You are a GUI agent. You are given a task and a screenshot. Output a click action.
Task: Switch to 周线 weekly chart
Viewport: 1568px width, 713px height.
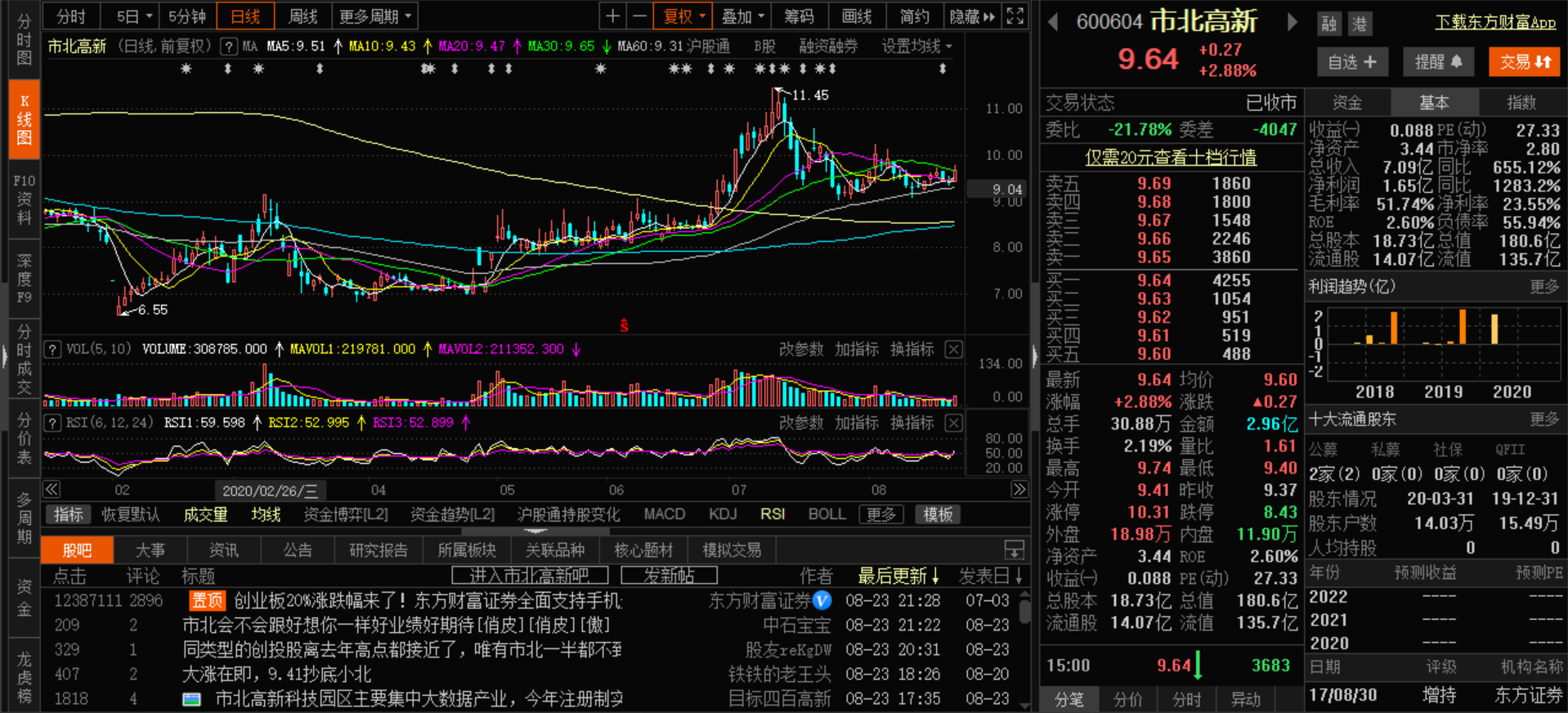[303, 16]
